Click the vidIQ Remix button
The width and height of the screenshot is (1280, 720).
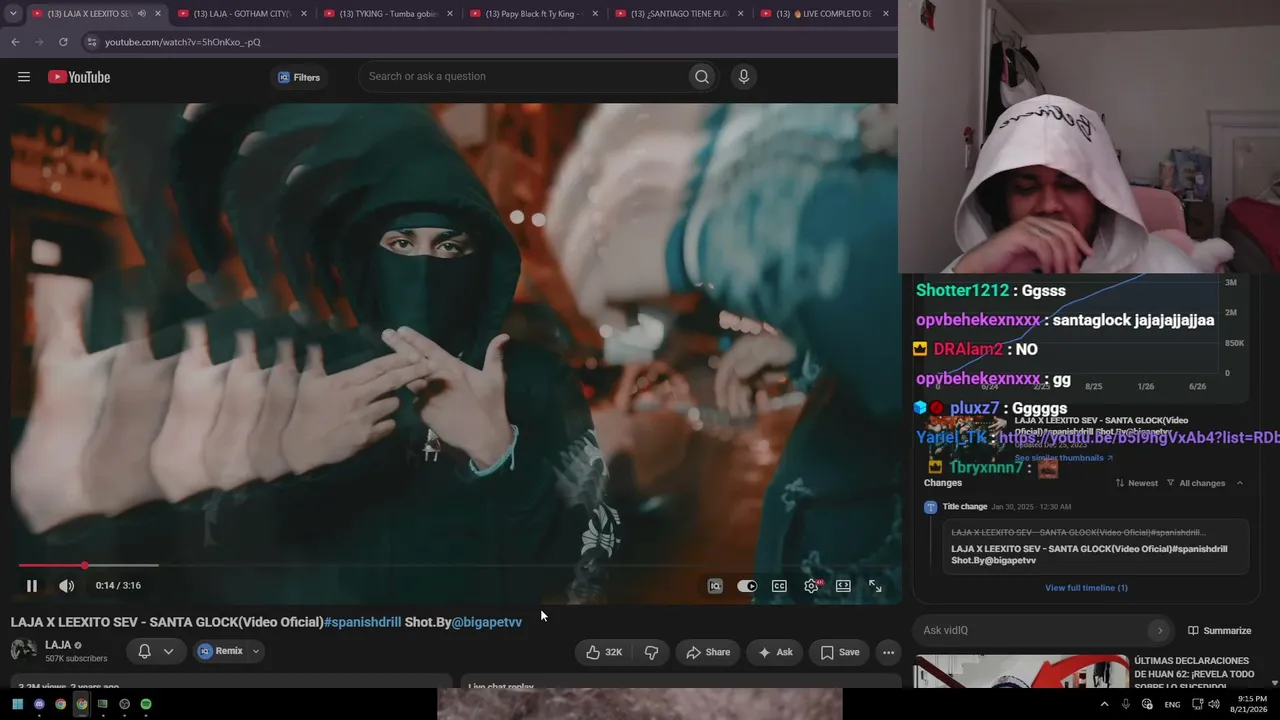221,651
